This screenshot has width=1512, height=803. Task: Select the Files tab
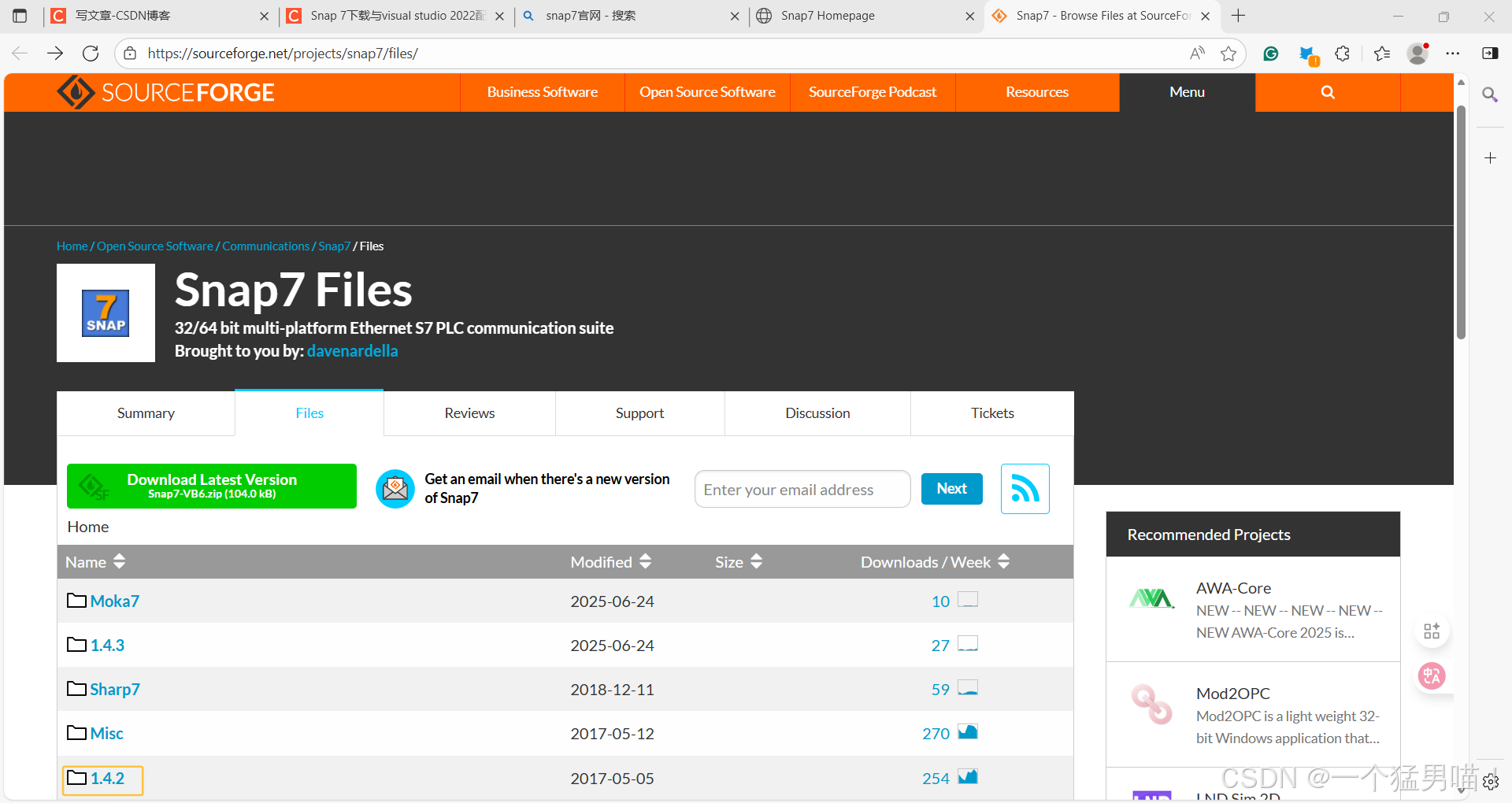(309, 413)
